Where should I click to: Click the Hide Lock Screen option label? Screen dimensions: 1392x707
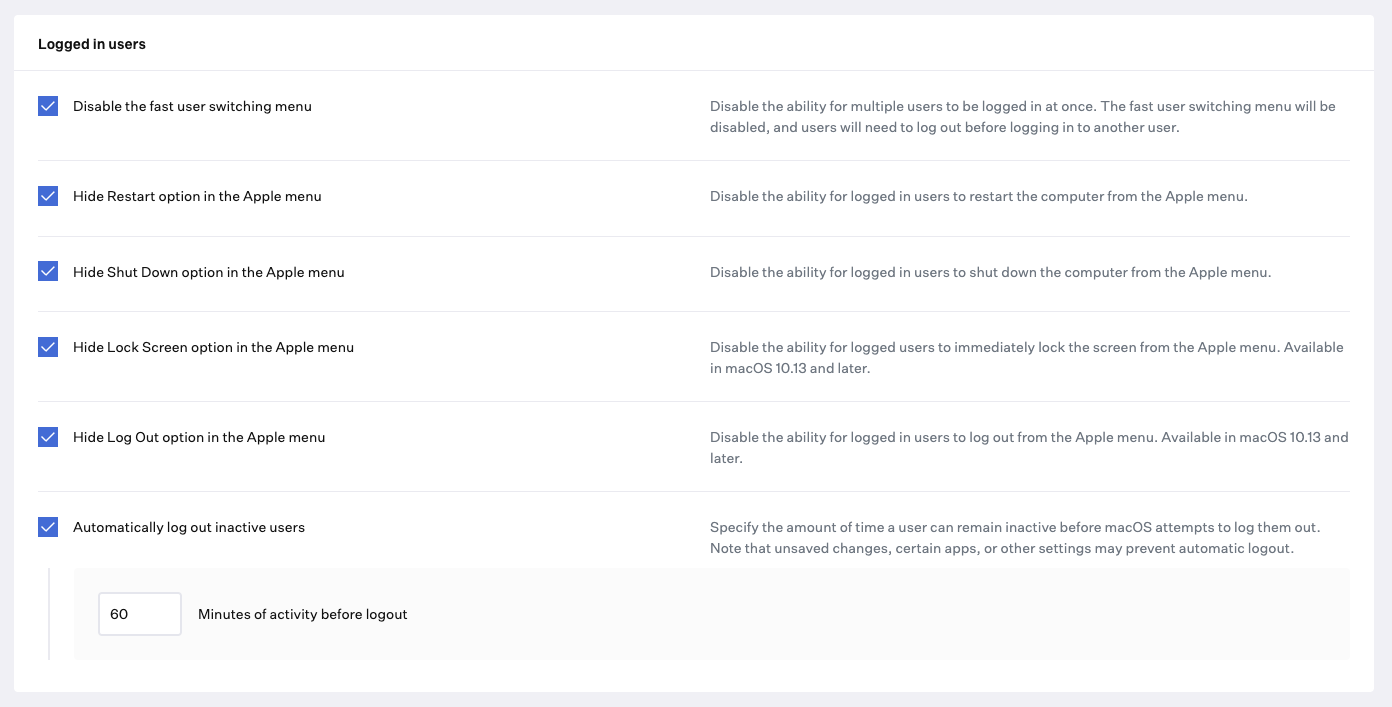(212, 347)
